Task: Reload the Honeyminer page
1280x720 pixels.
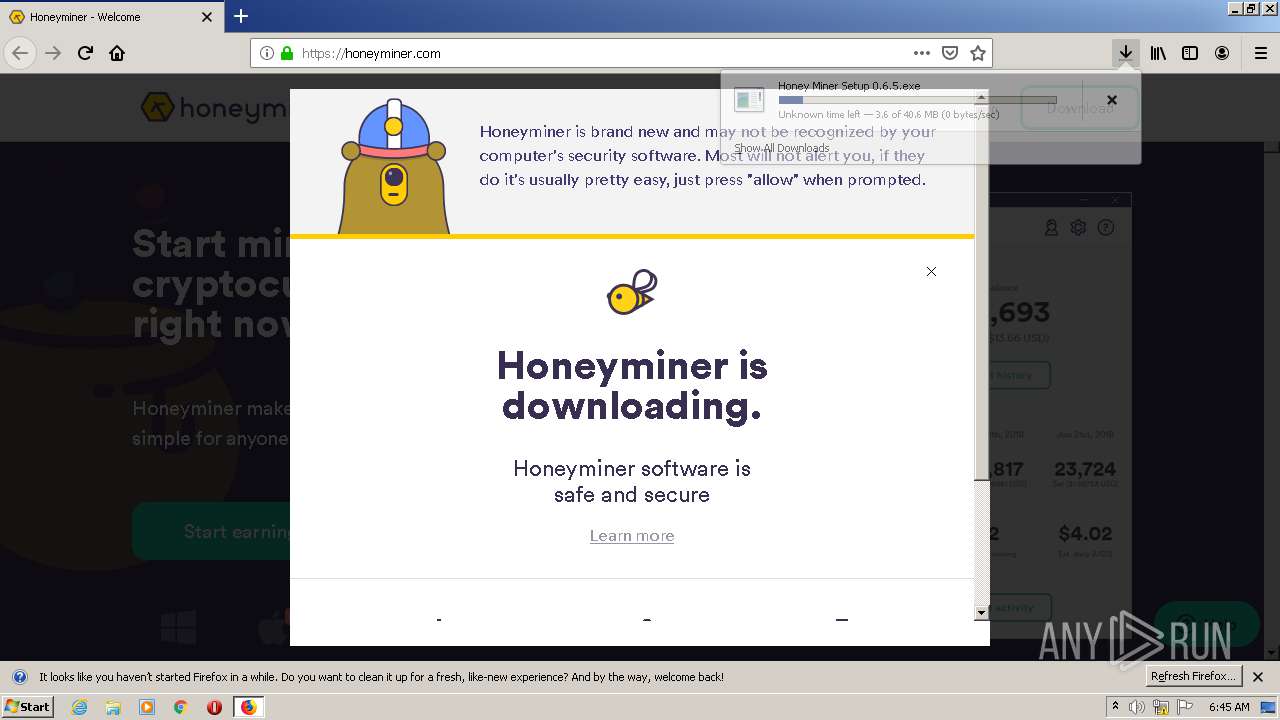Action: click(x=85, y=53)
